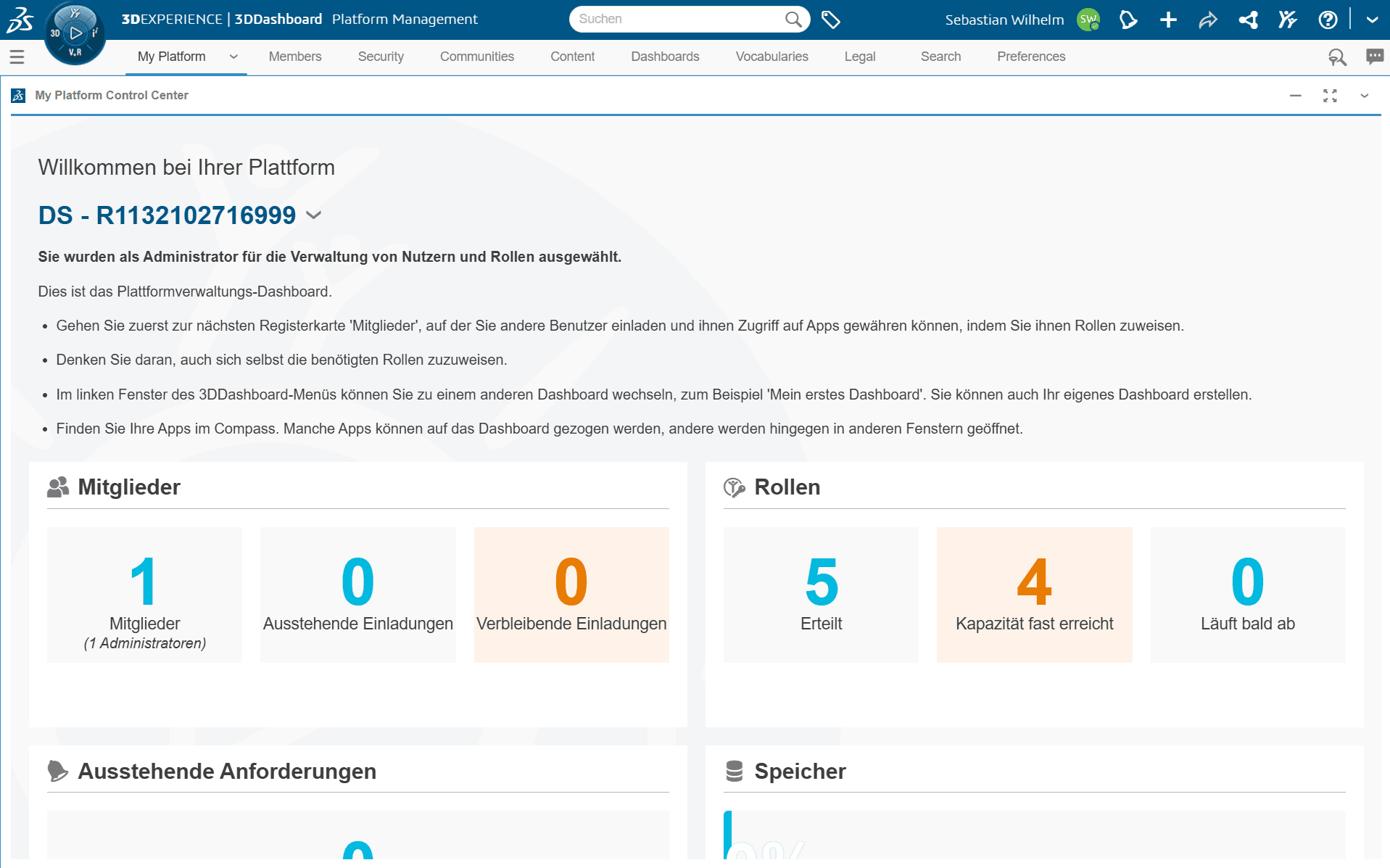Open the help question mark icon
Viewport: 1390px width, 868px height.
click(x=1328, y=20)
